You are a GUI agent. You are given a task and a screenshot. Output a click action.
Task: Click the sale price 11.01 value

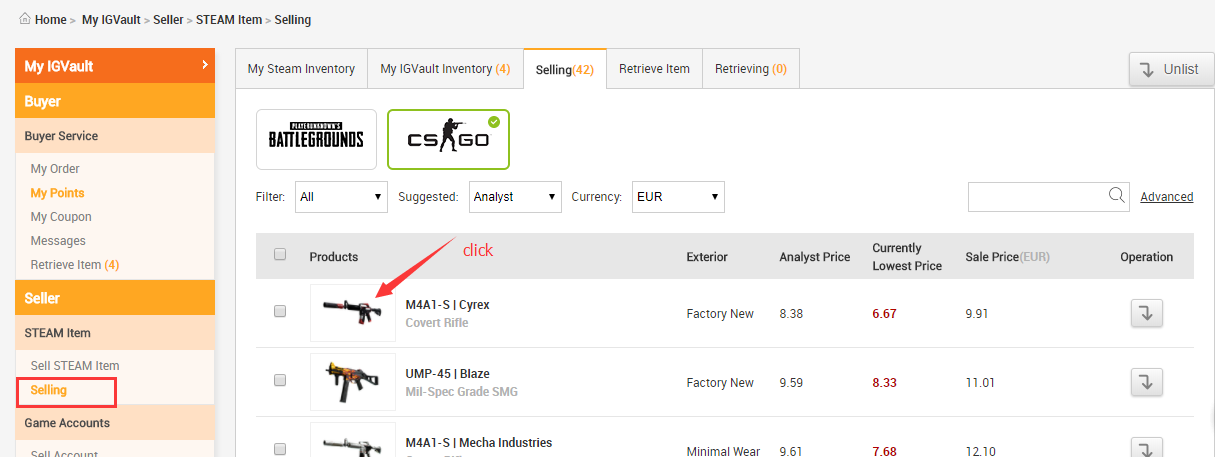[981, 383]
